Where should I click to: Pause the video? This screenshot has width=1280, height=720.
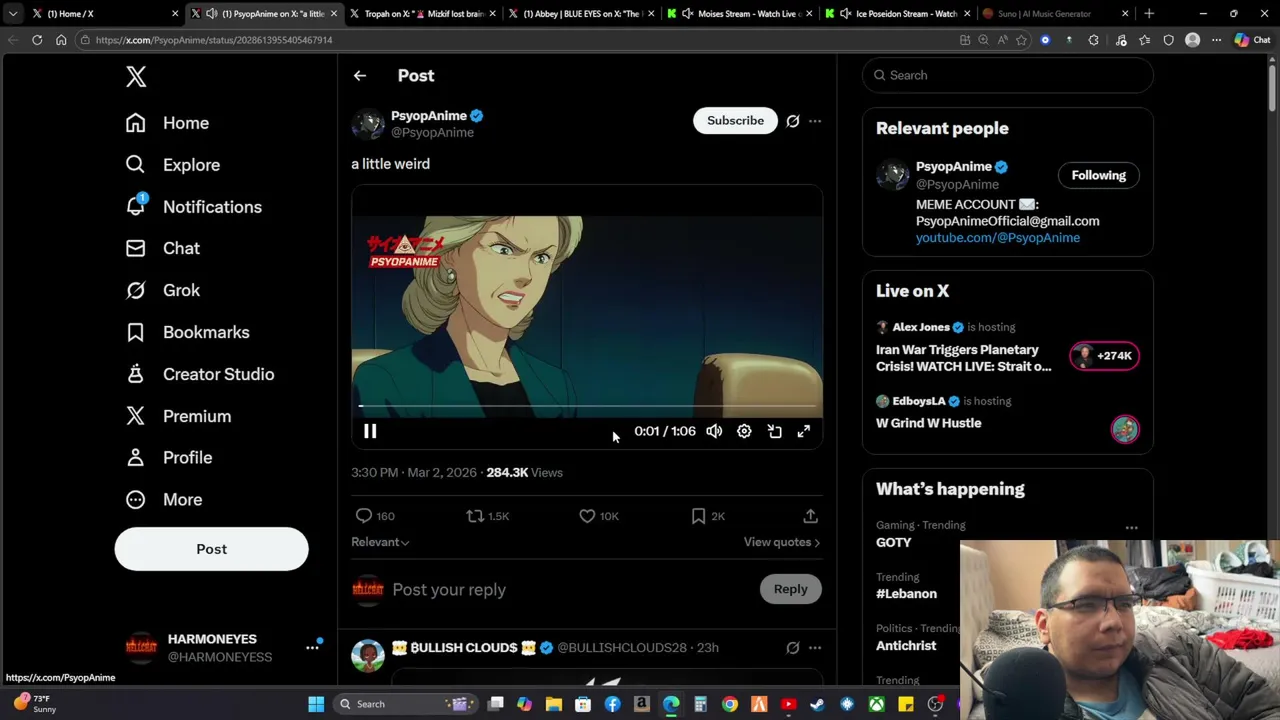[370, 431]
